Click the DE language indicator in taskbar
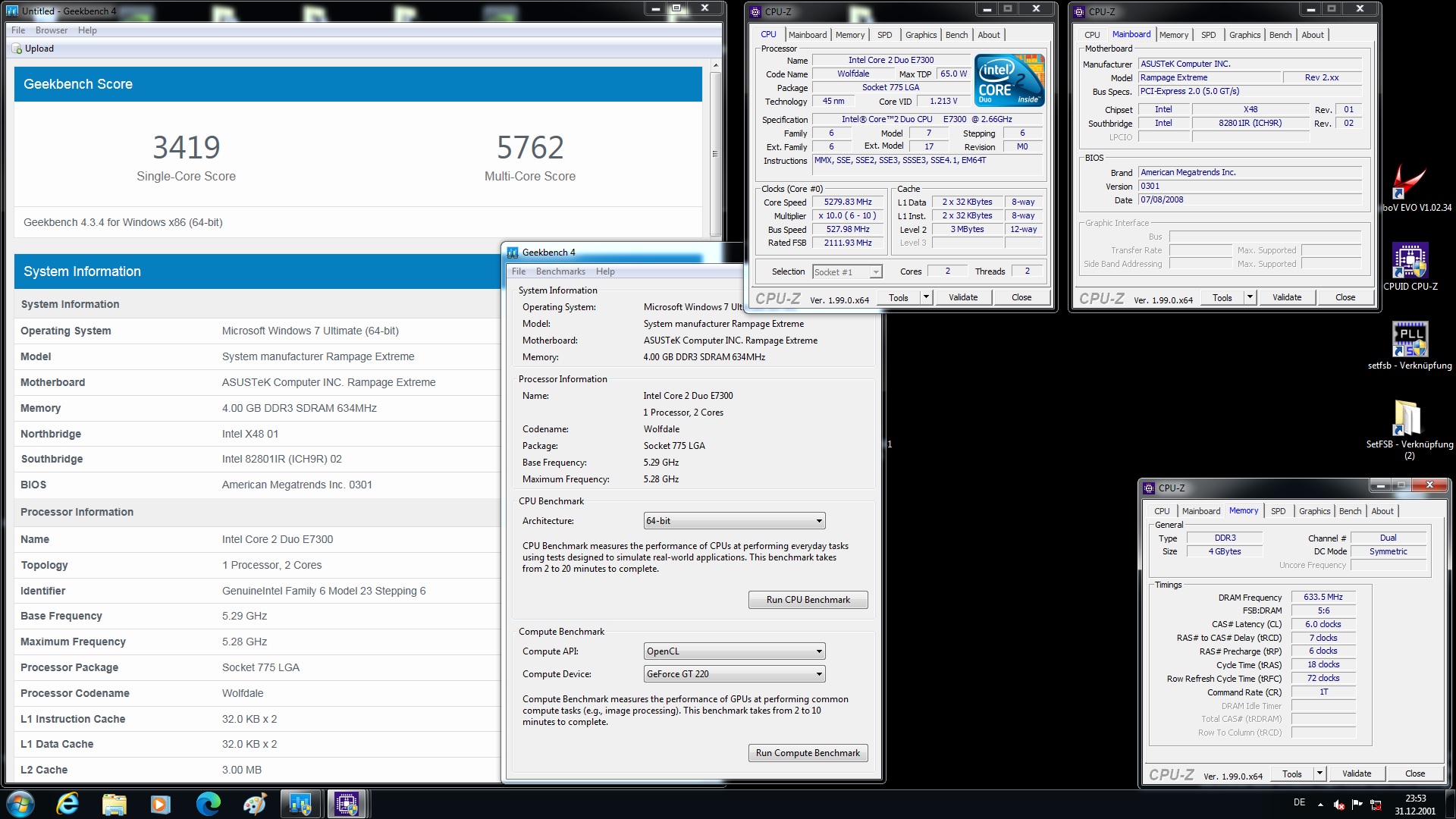This screenshot has width=1456, height=819. (x=1299, y=802)
